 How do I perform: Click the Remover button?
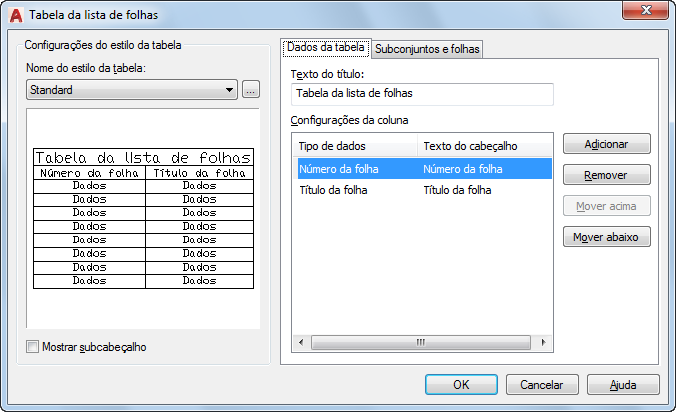607,175
